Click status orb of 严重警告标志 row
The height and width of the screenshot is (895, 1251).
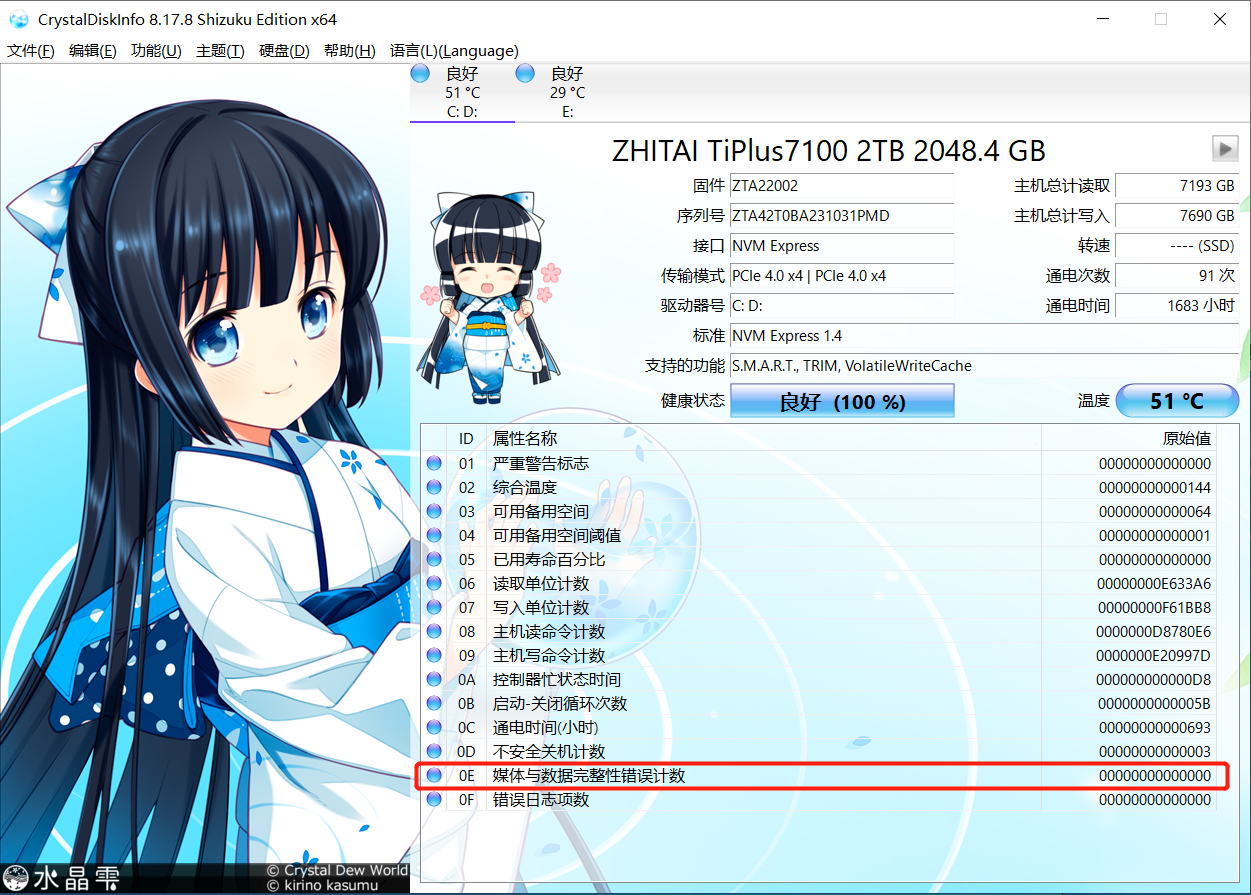click(x=434, y=463)
